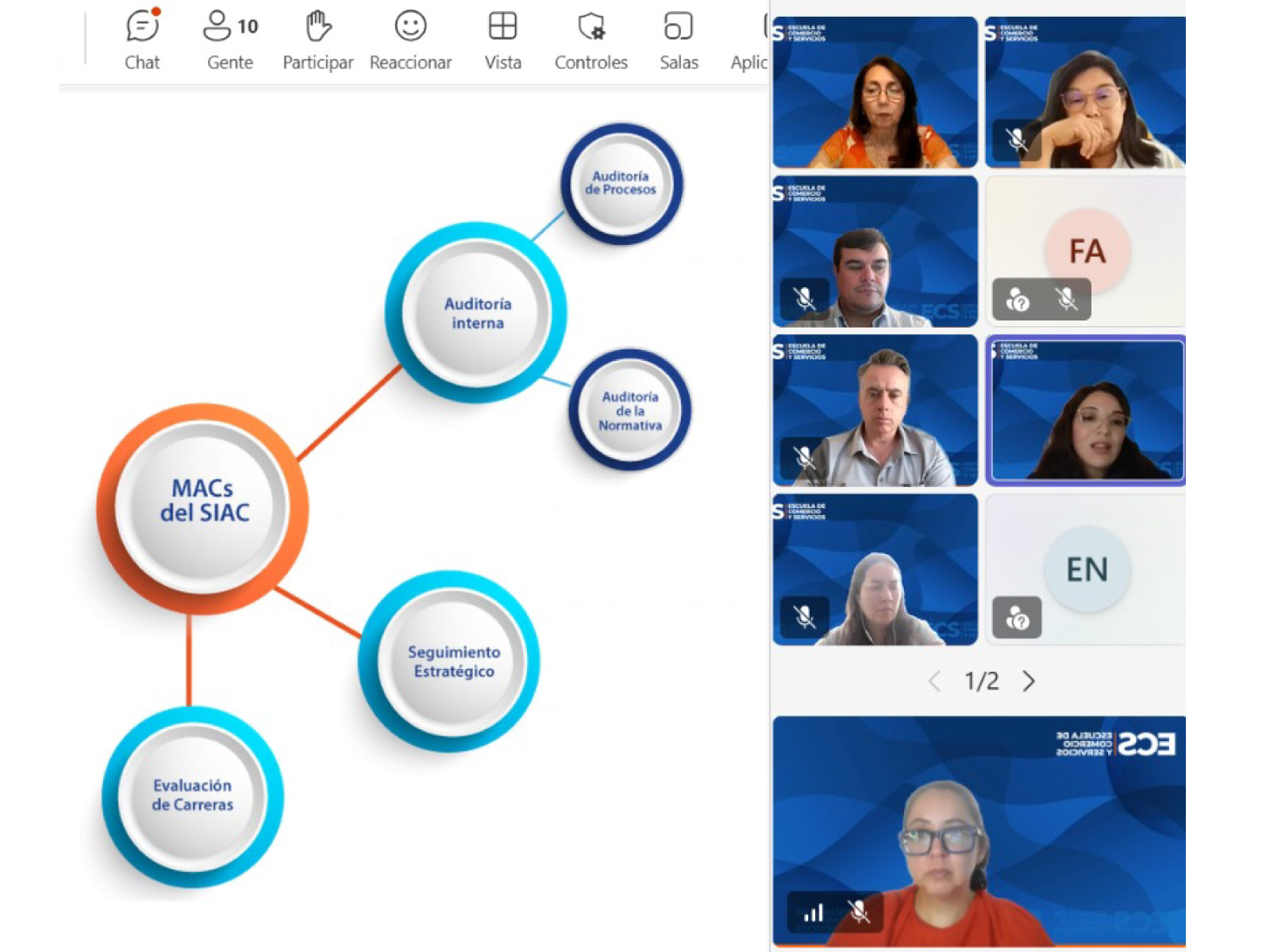Select the highlighted active speaker tile
The width and height of the screenshot is (1270, 952).
[1085, 410]
